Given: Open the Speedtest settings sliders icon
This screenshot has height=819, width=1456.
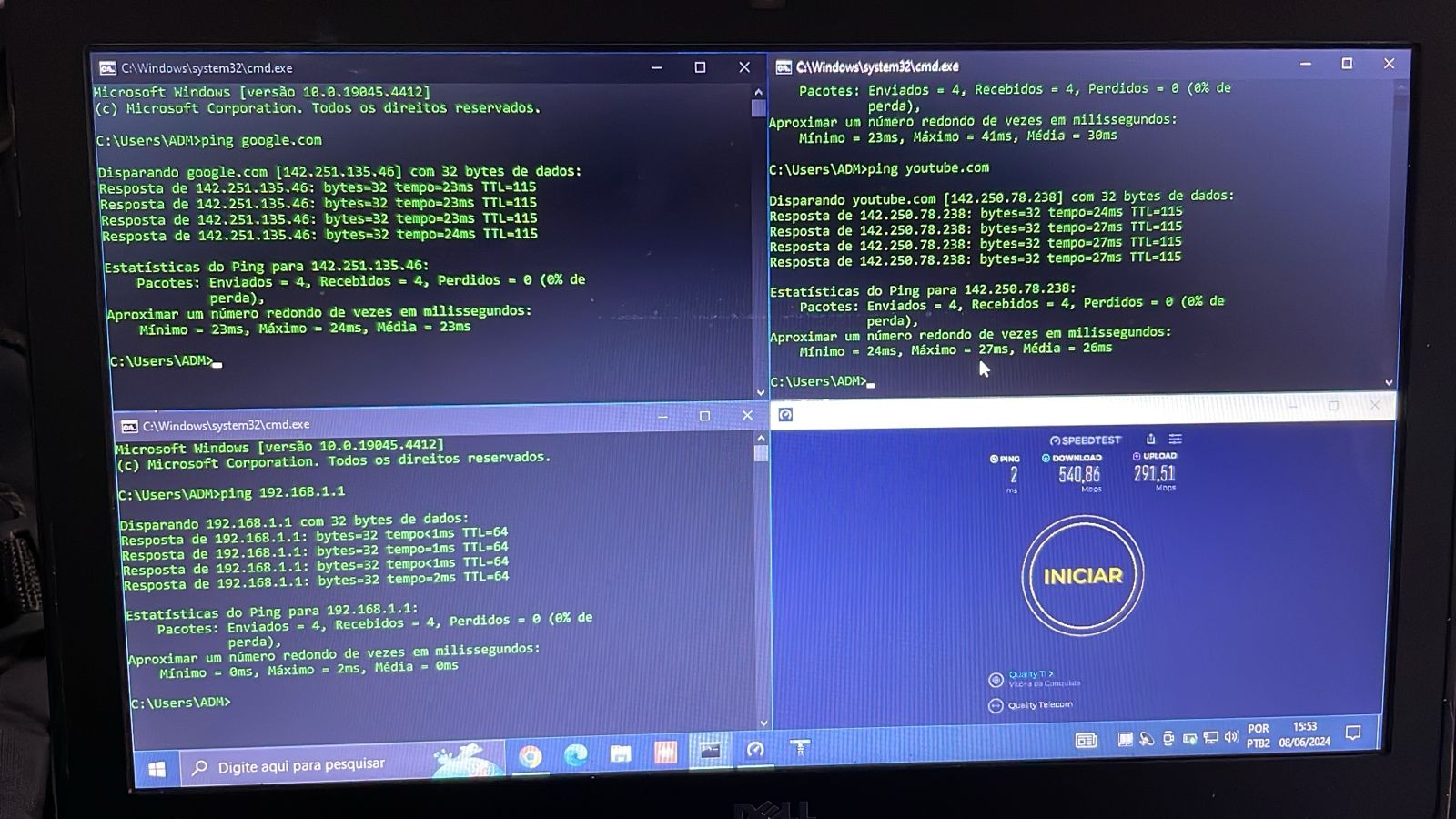Looking at the screenshot, I should coord(1176,439).
